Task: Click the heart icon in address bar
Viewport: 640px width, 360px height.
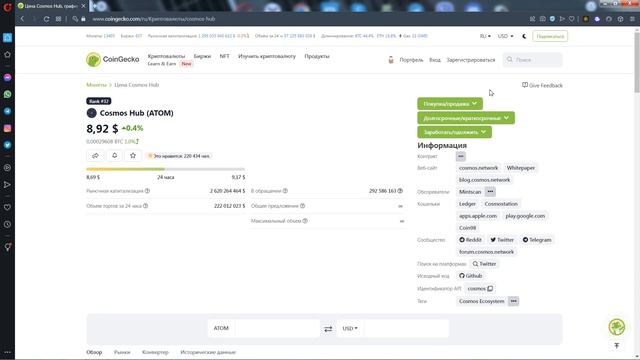Action: pos(571,19)
